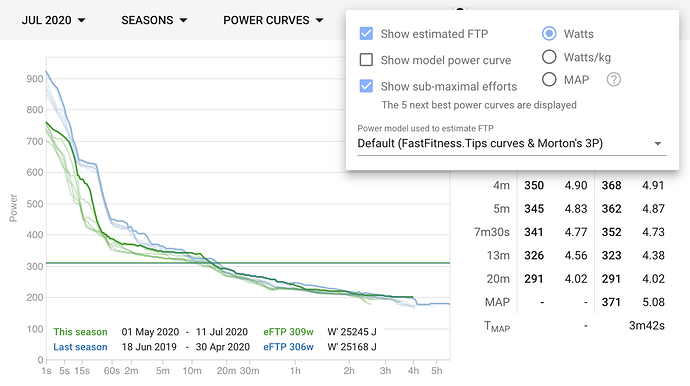690x386 pixels.
Task: Click the This season legend label
Action: (x=80, y=332)
